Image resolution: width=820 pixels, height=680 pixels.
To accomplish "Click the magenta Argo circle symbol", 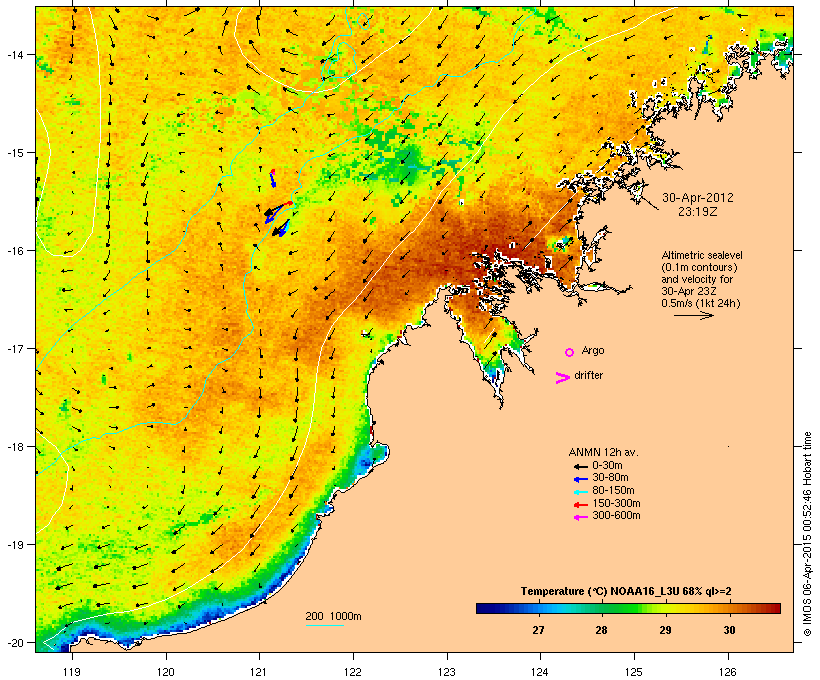I will pos(570,353).
